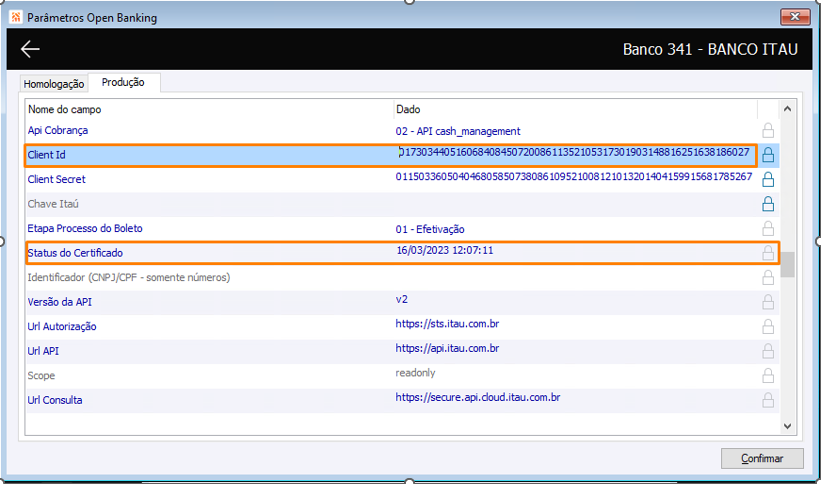
Task: Select the 'Client Id' field name
Action: (x=47, y=155)
